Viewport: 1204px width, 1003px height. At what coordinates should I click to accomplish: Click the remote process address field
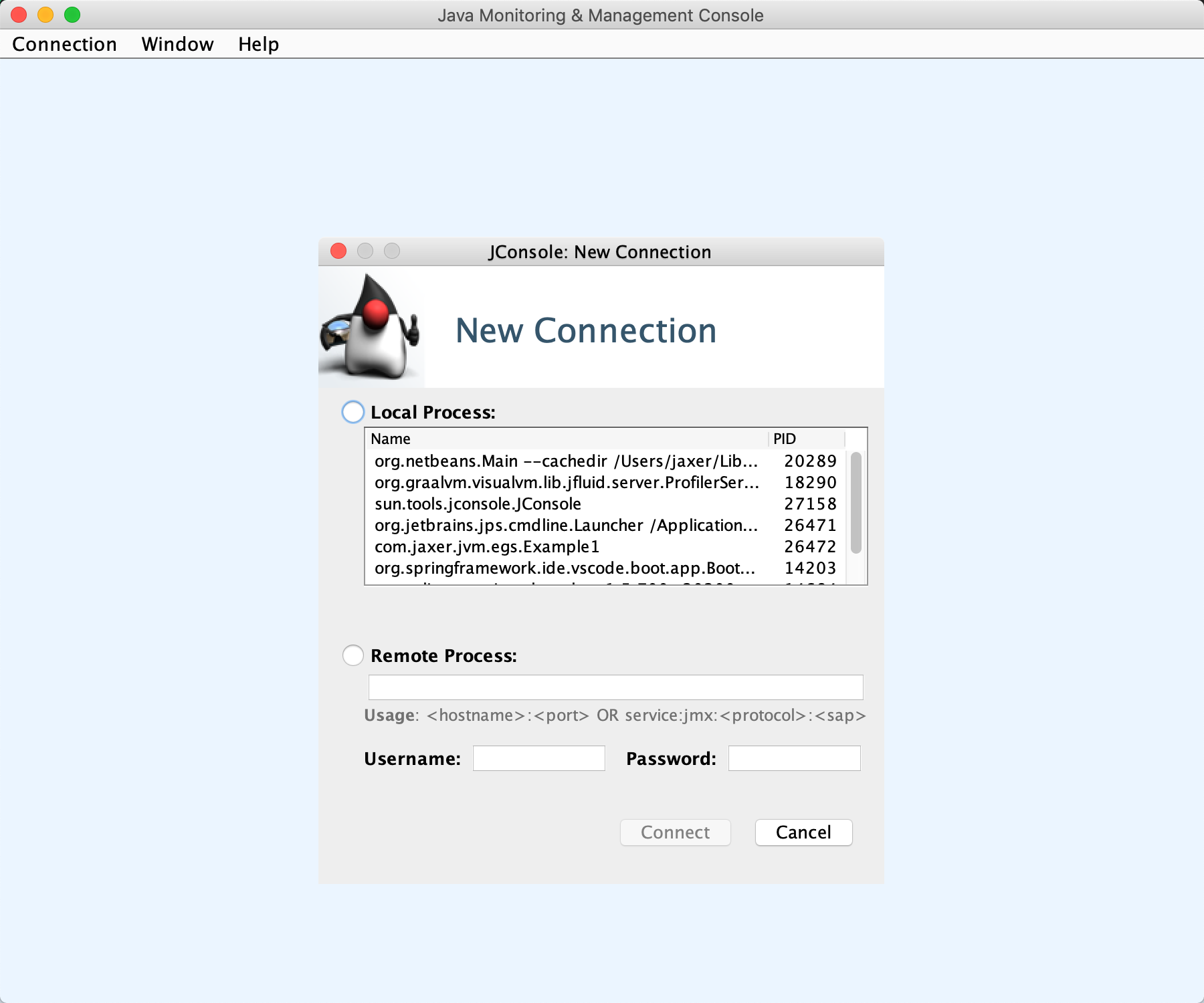point(615,687)
